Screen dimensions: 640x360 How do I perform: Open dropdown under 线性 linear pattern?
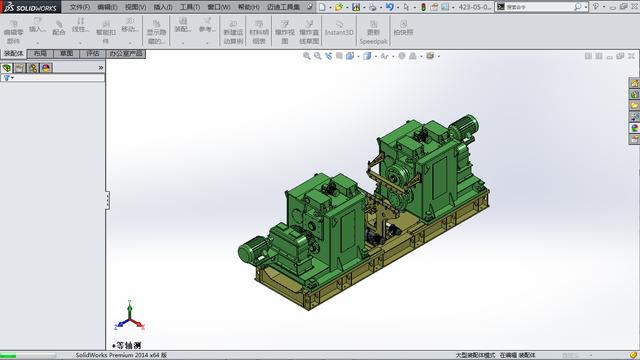coord(80,42)
